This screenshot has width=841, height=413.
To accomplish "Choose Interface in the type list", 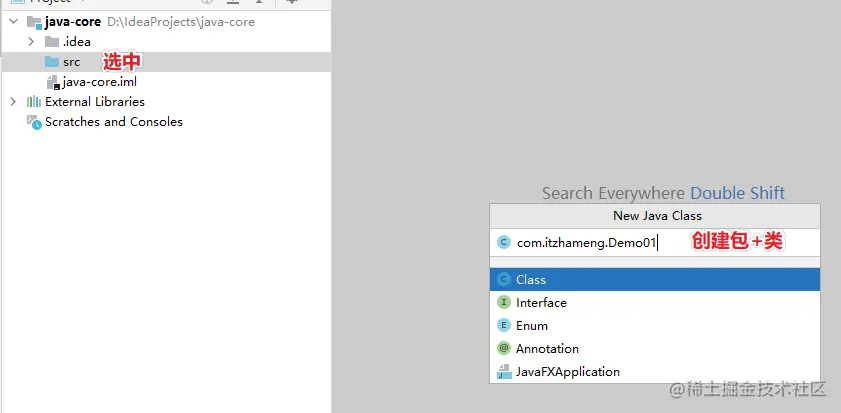I will (655, 303).
